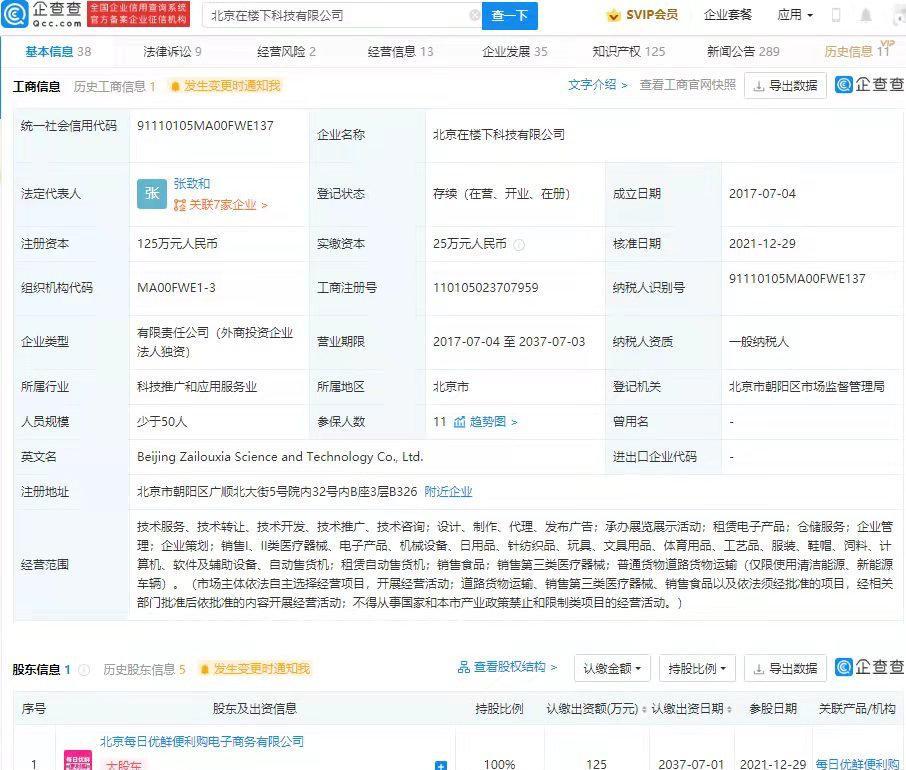Click the SVIP crown icon

tap(613, 16)
